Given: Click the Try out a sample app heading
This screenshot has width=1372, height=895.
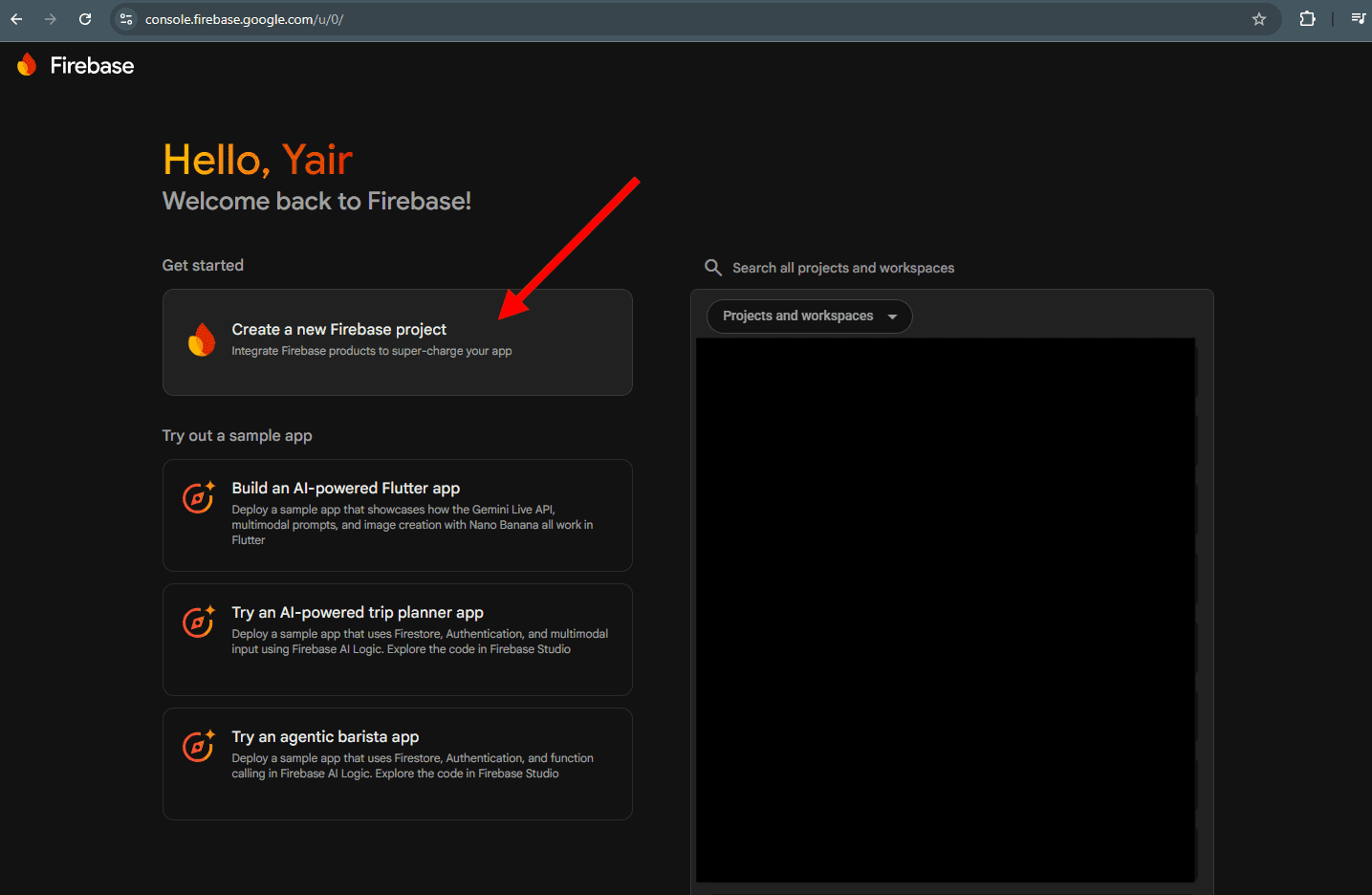Looking at the screenshot, I should click(237, 436).
